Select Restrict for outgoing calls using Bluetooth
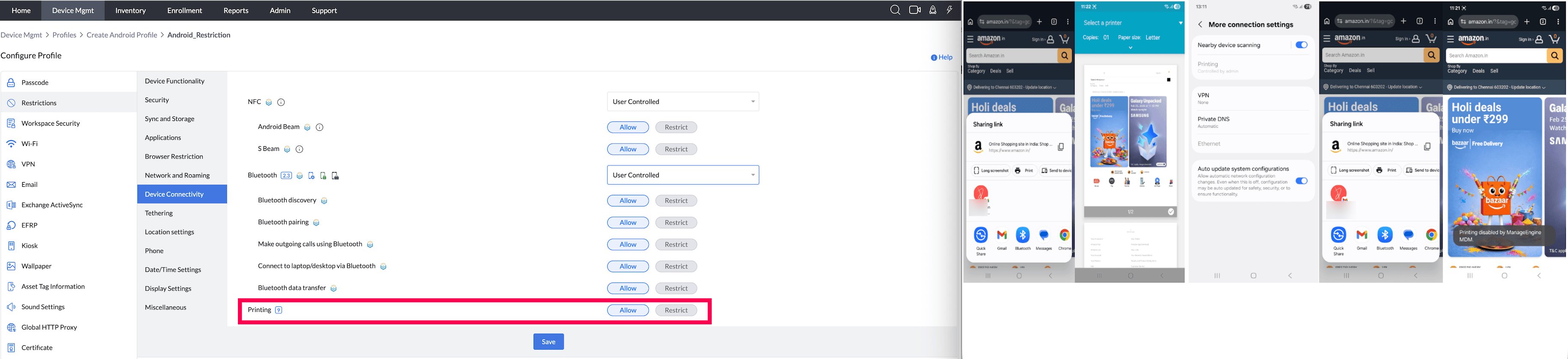The image size is (1568, 359). (676, 245)
